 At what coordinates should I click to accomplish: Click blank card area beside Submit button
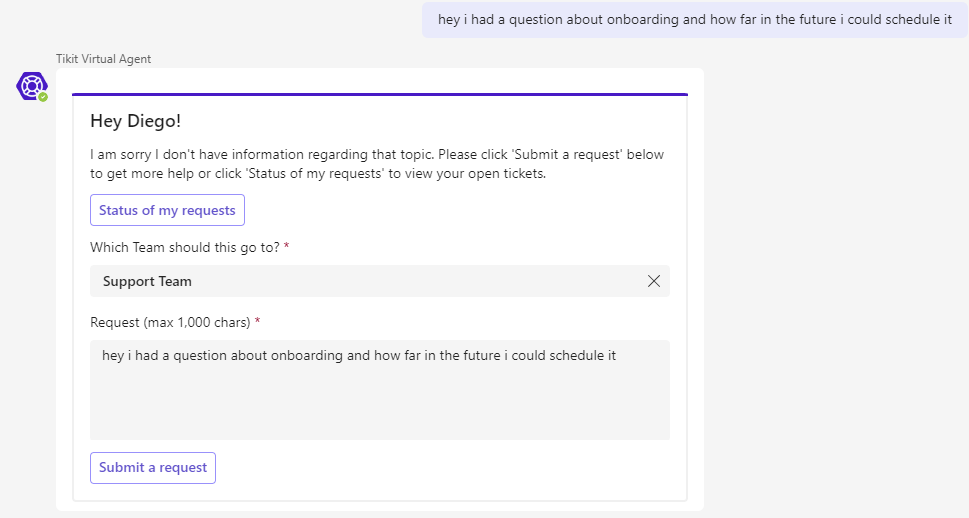pos(445,468)
